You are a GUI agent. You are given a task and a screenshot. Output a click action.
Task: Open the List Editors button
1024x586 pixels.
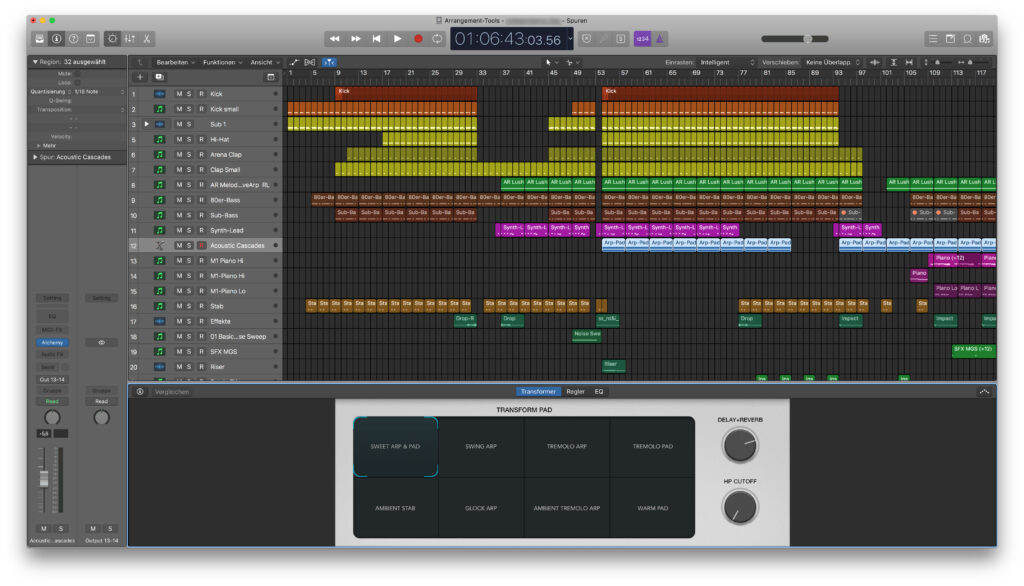click(x=933, y=39)
